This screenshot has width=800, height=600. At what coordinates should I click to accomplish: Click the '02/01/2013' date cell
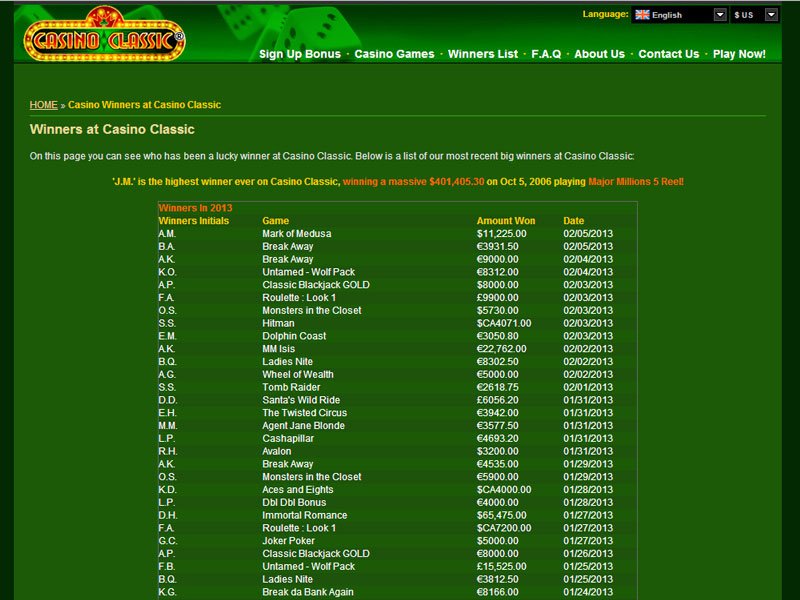(588, 387)
